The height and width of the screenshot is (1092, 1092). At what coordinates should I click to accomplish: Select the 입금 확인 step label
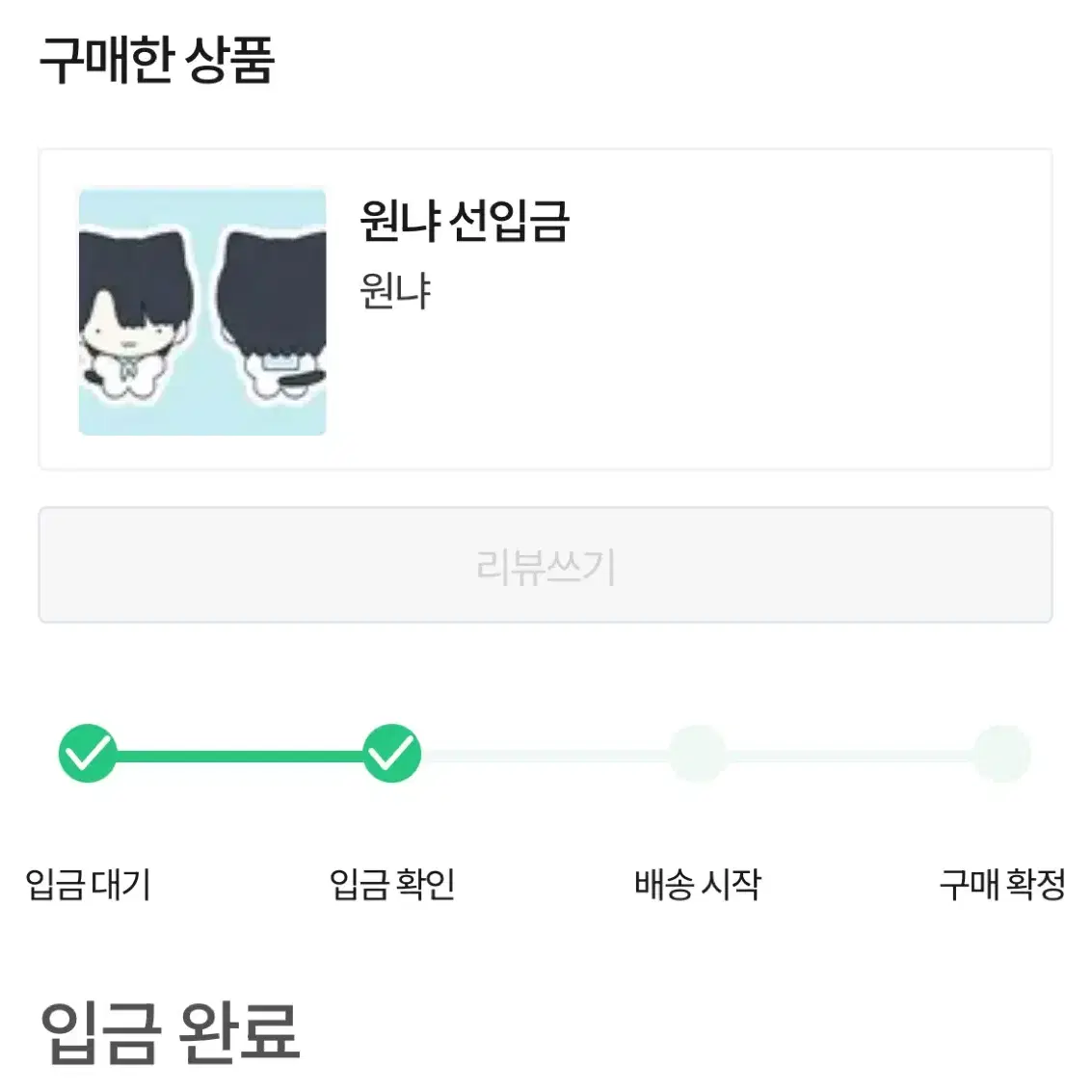392,885
